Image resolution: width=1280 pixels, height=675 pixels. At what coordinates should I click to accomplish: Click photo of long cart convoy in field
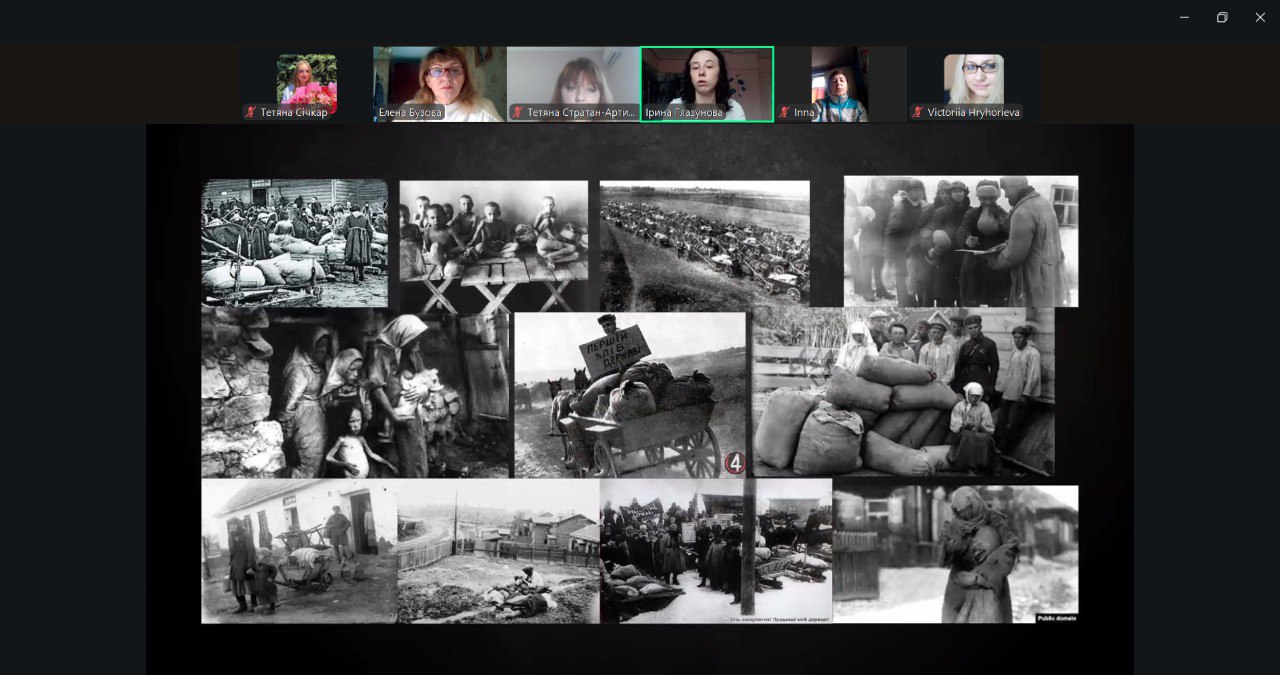[x=704, y=243]
